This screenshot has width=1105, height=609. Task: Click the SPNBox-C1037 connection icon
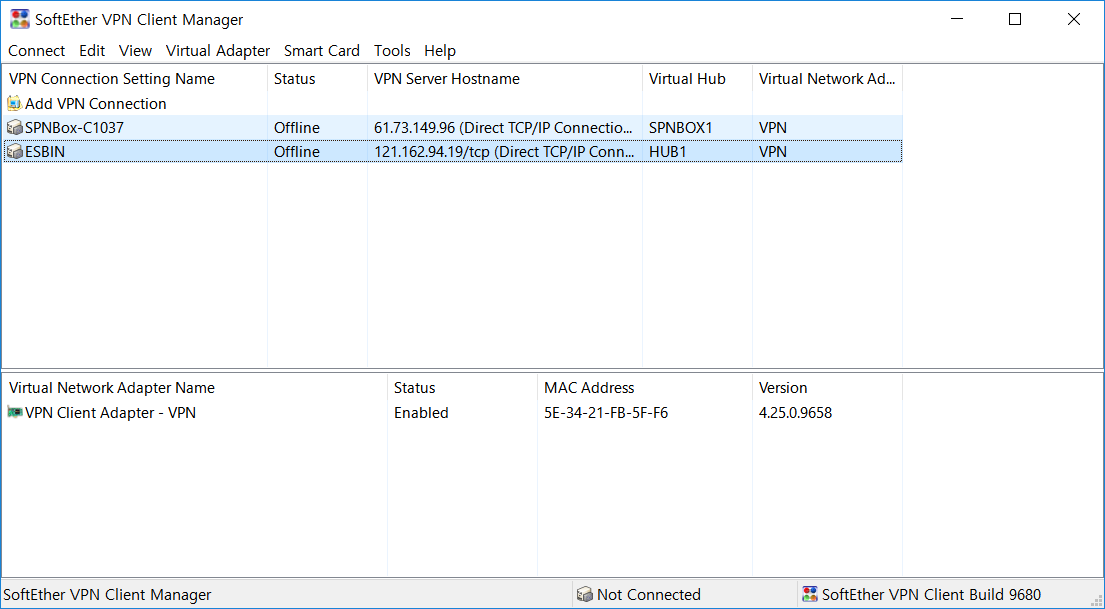tap(14, 128)
